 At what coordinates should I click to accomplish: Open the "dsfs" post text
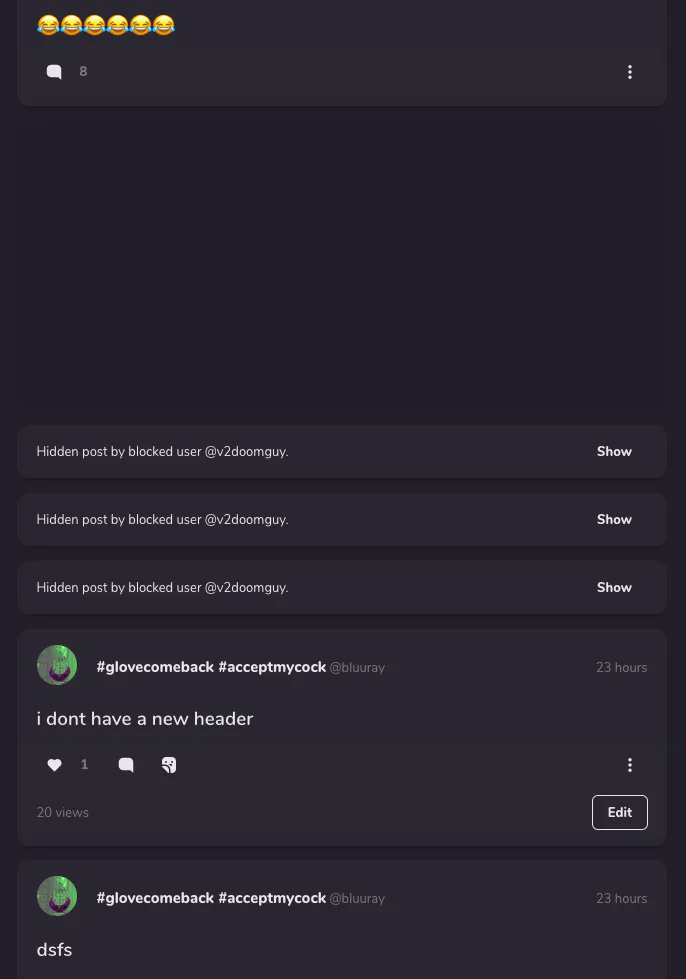tap(54, 950)
